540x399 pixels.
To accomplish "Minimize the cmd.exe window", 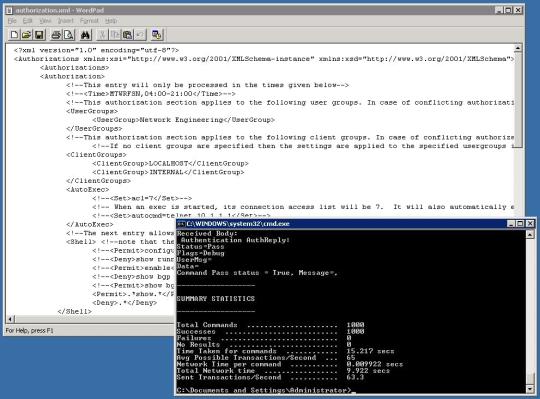I will [511, 224].
